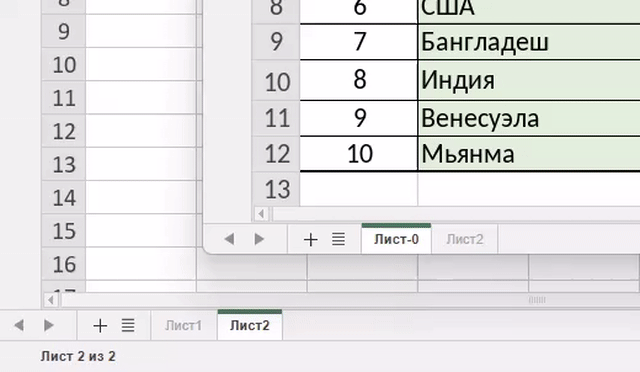This screenshot has width=640, height=372.
Task: Add a new sheet in the front window
Action: point(311,239)
